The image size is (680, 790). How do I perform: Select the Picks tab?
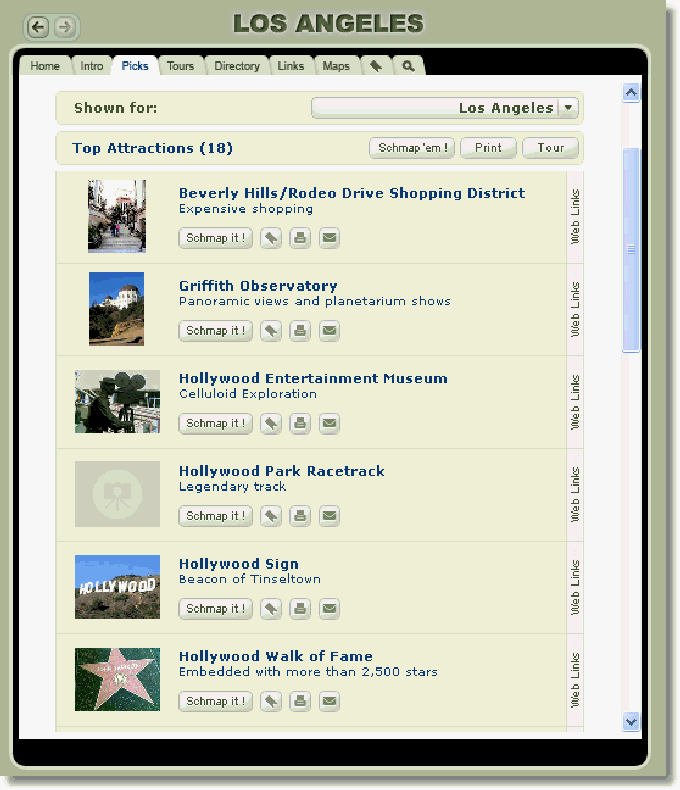pyautogui.click(x=135, y=66)
